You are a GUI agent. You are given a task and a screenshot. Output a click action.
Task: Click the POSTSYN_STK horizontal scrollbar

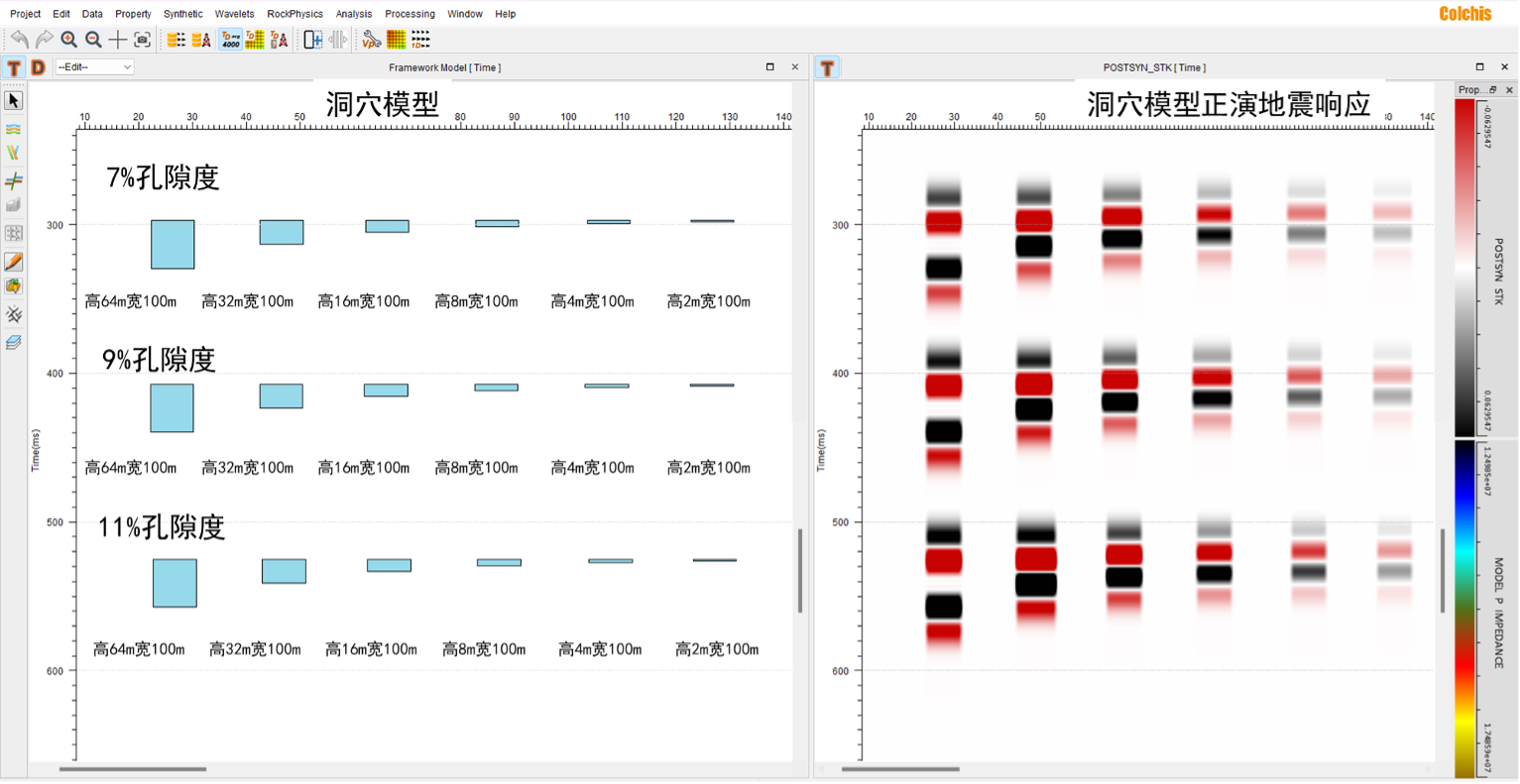point(900,769)
